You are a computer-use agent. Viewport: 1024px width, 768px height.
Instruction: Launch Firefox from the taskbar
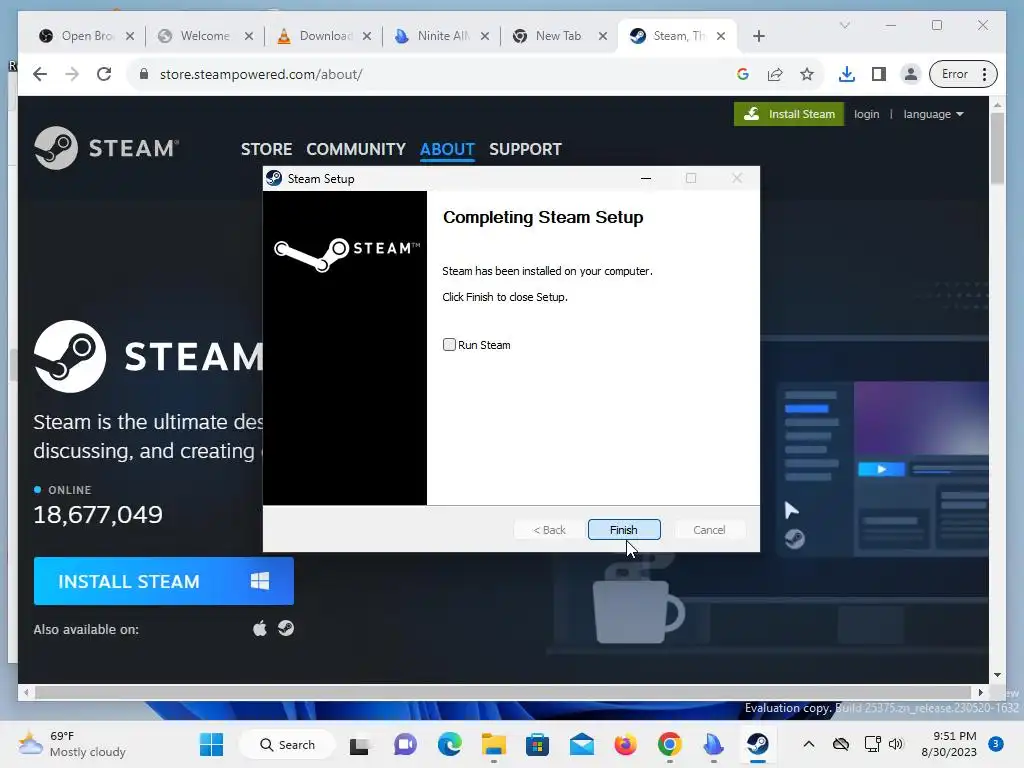tap(626, 744)
